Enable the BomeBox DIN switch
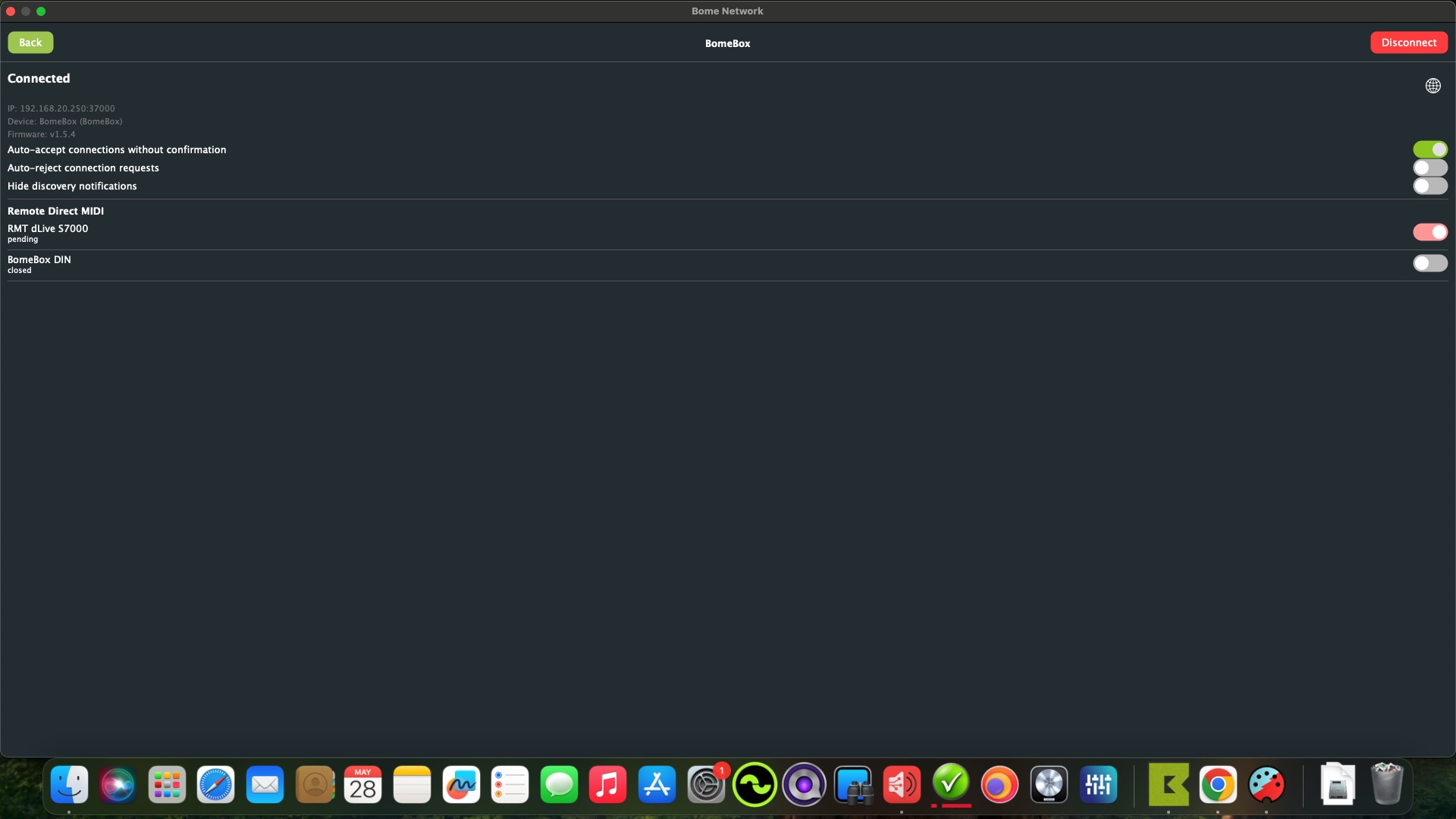 [x=1430, y=263]
